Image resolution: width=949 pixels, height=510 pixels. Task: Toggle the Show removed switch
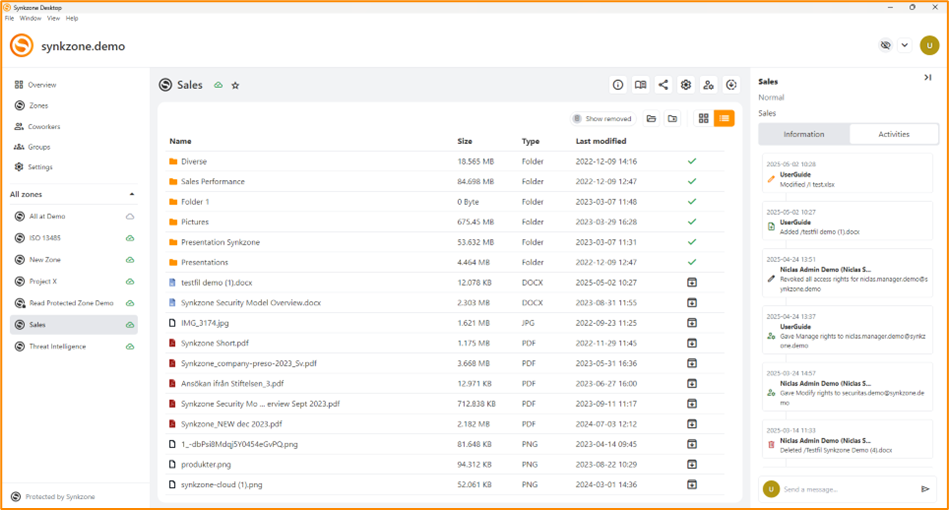[578, 119]
